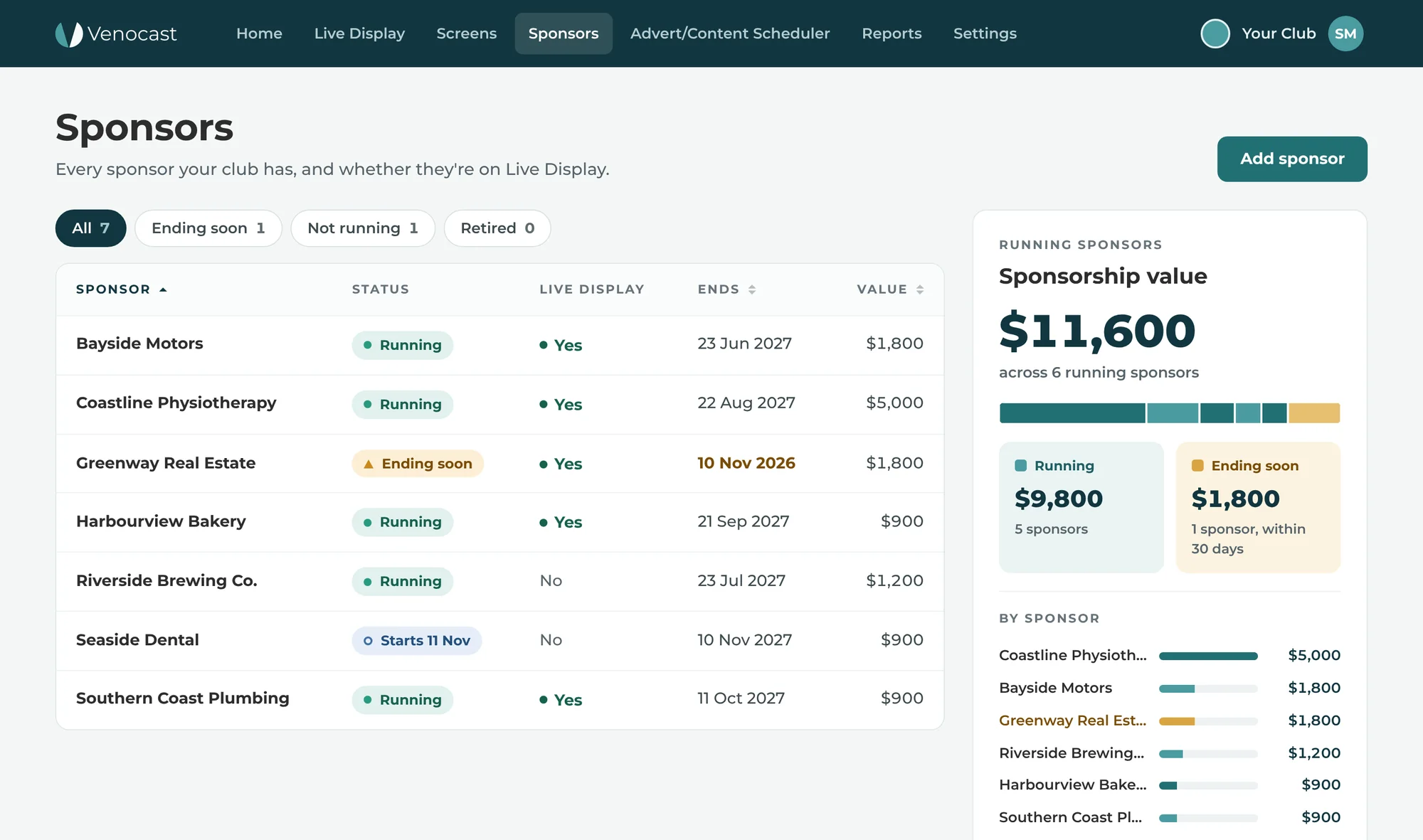Click the yellow segment of value bar
Image resolution: width=1423 pixels, height=840 pixels.
tap(1314, 413)
